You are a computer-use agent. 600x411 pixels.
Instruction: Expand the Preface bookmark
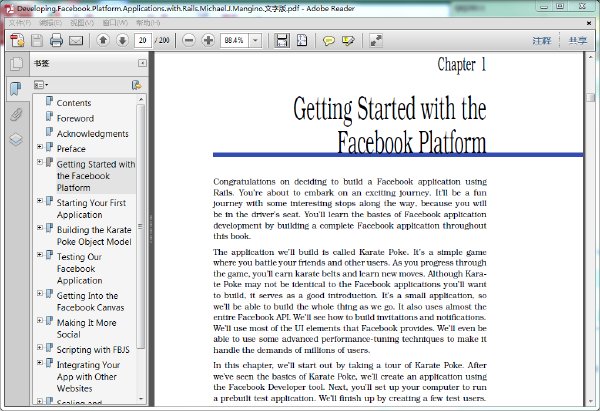click(40, 147)
